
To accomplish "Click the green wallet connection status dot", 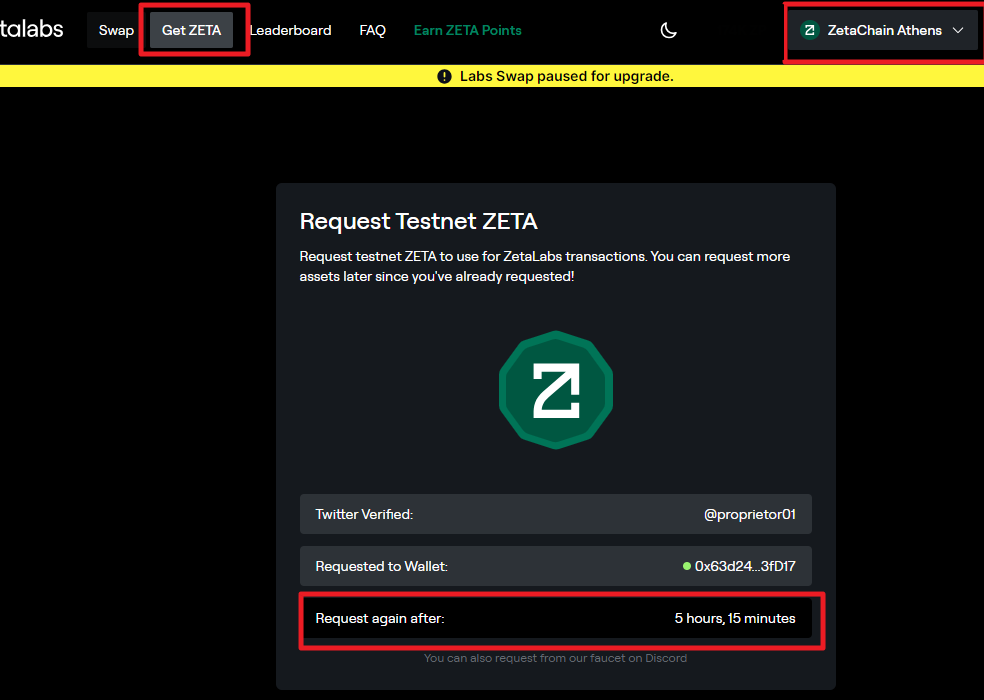I will 687,566.
